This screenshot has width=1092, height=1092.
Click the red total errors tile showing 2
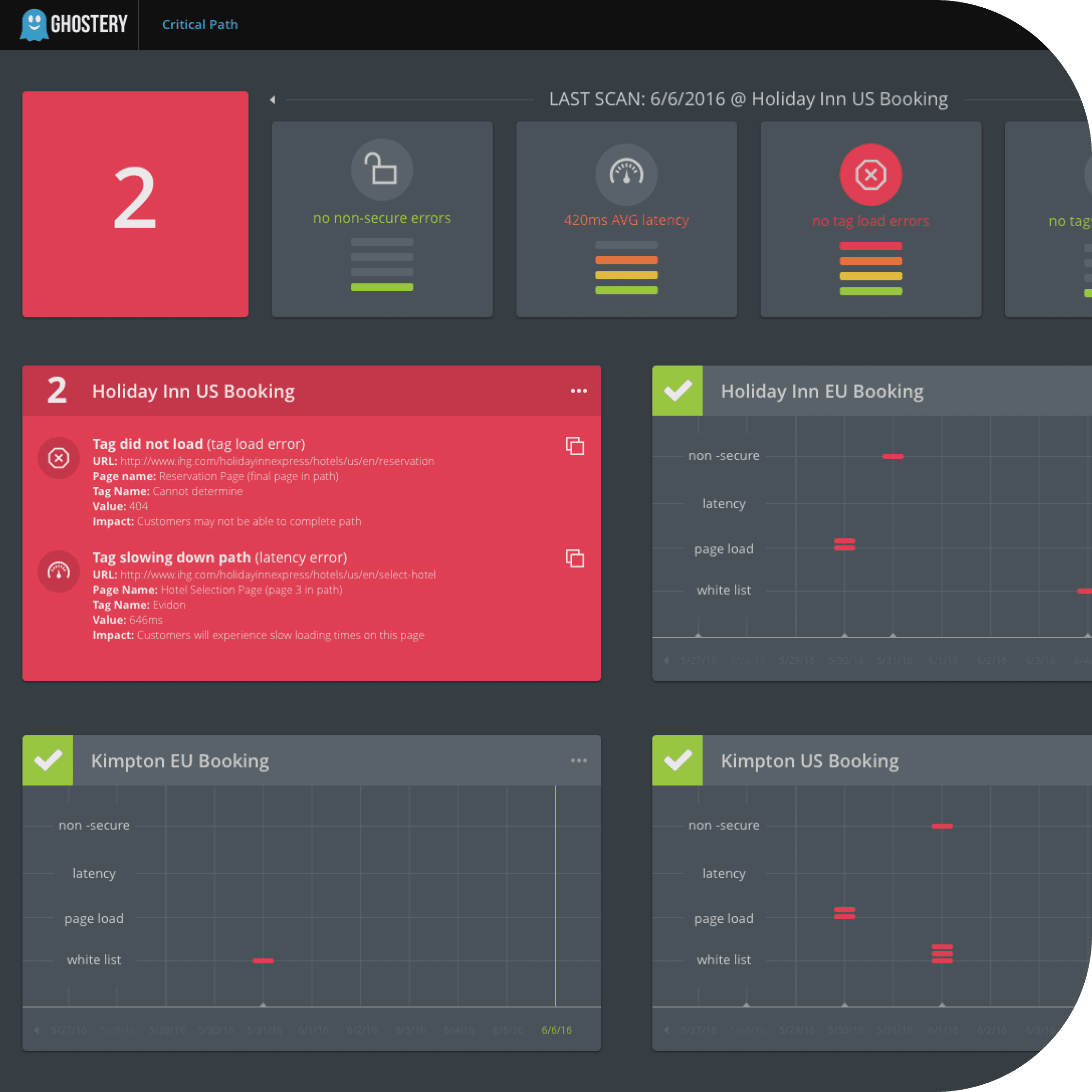(x=135, y=204)
